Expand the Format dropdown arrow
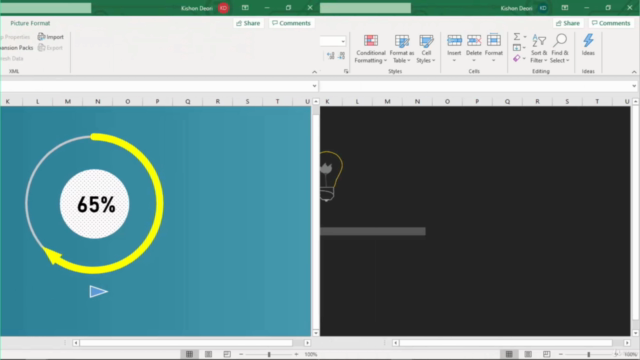The height and width of the screenshot is (360, 640). coord(493,60)
